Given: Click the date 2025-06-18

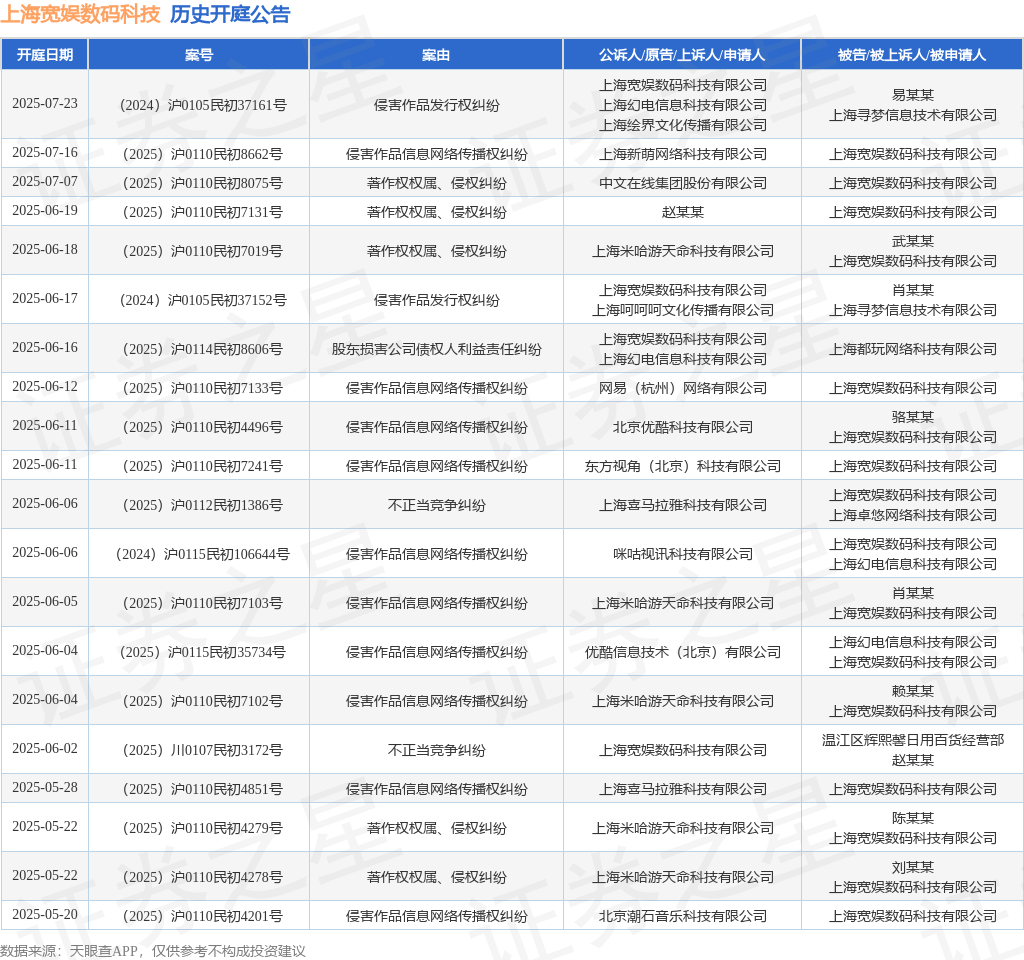Looking at the screenshot, I should click(x=44, y=249).
